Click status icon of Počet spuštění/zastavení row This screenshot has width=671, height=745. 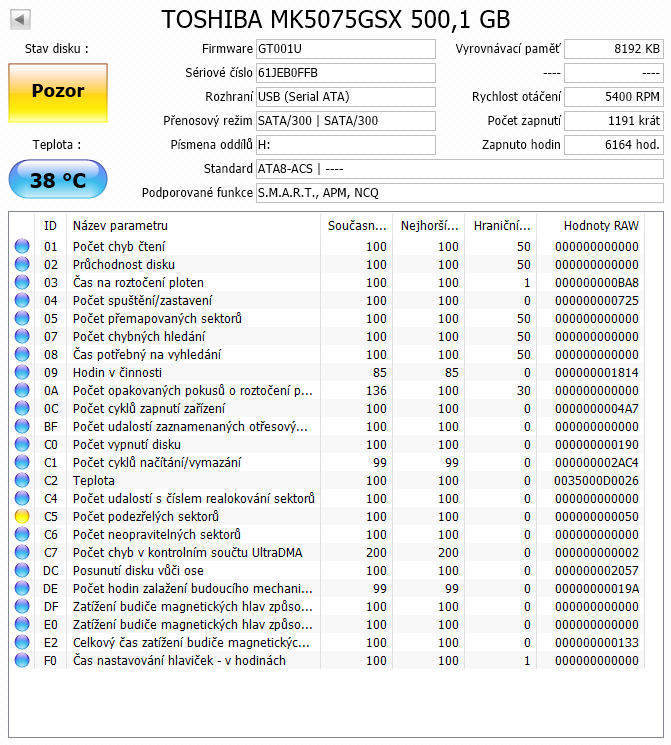[22, 300]
